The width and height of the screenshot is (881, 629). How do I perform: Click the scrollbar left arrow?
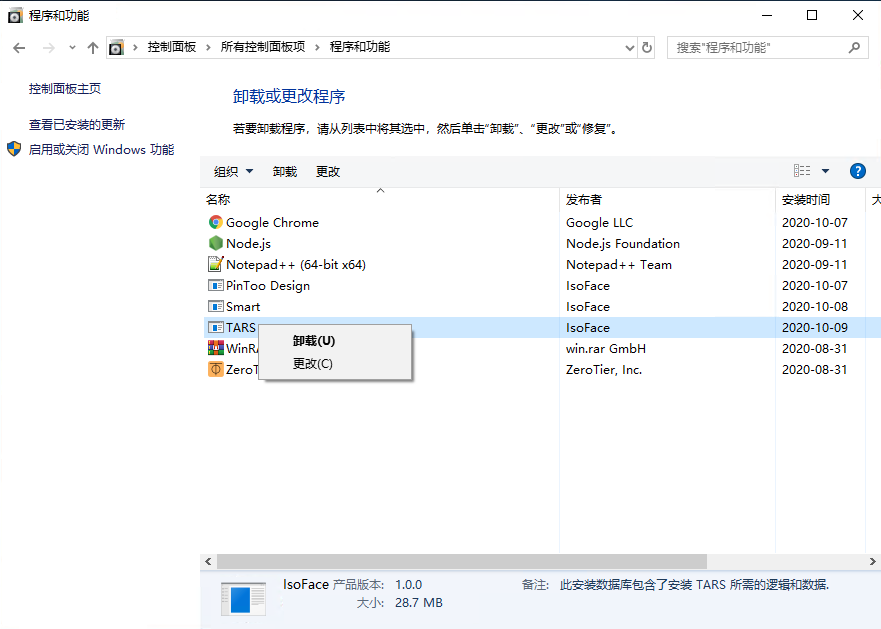click(208, 561)
